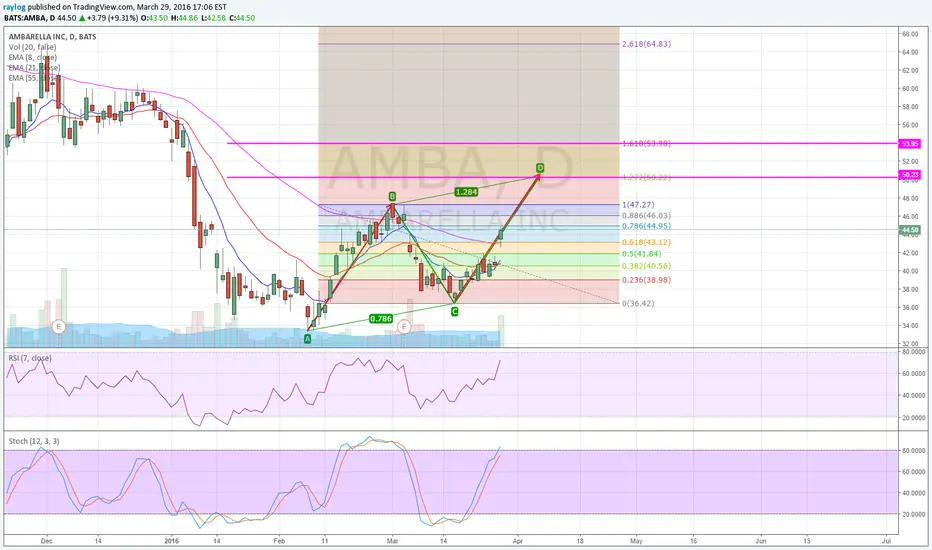The height and width of the screenshot is (550, 932).
Task: Click the 44.50 current price tag
Action: tap(909, 230)
